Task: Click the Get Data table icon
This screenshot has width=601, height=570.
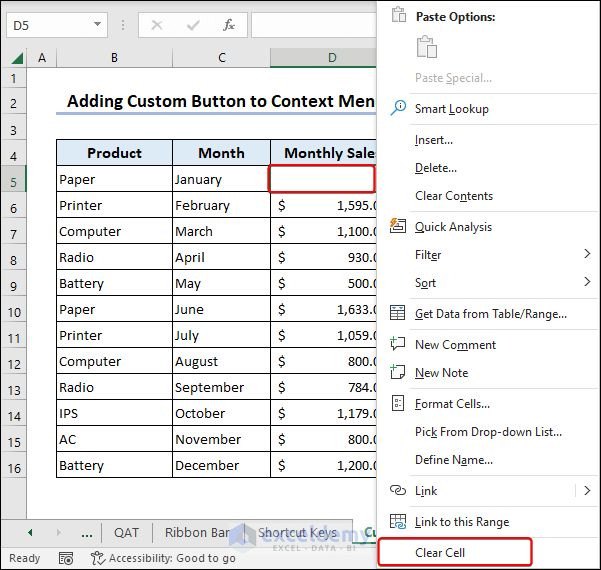Action: click(x=397, y=313)
